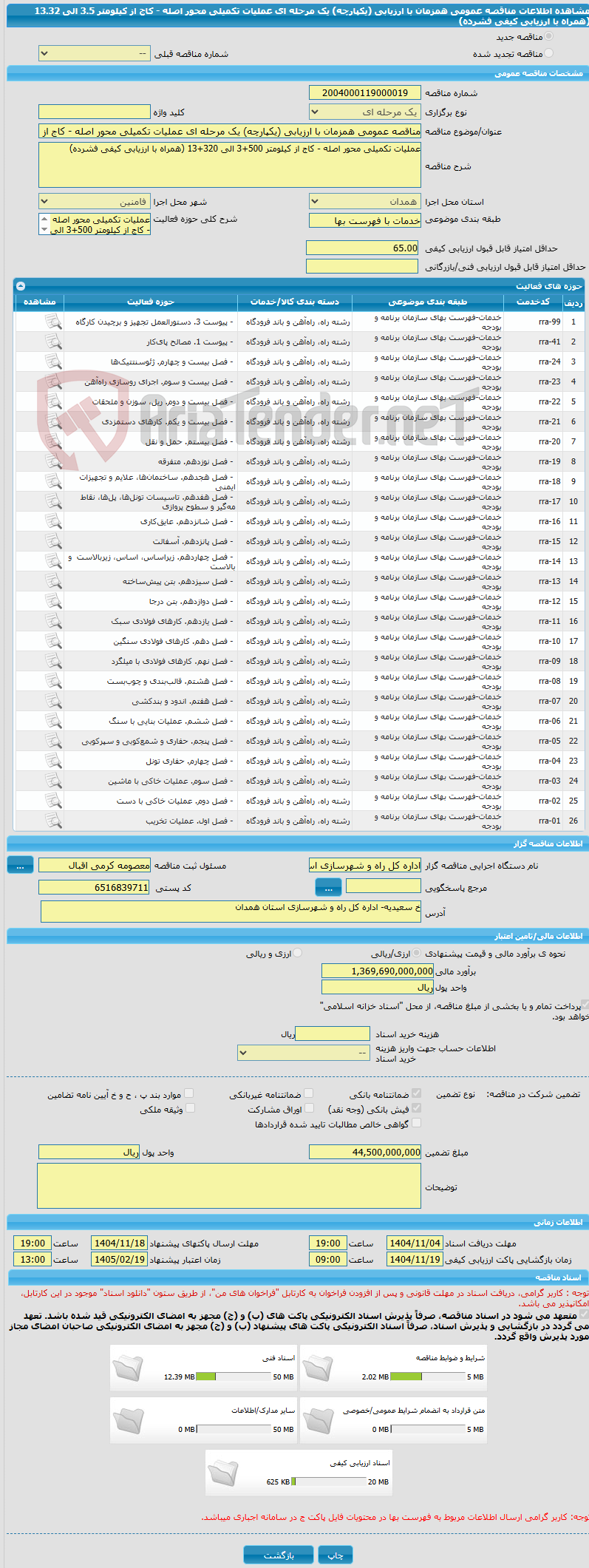The image size is (589, 1568).
Task: Click the دسته بندی کالا/خدمات column header
Action: [x=295, y=302]
